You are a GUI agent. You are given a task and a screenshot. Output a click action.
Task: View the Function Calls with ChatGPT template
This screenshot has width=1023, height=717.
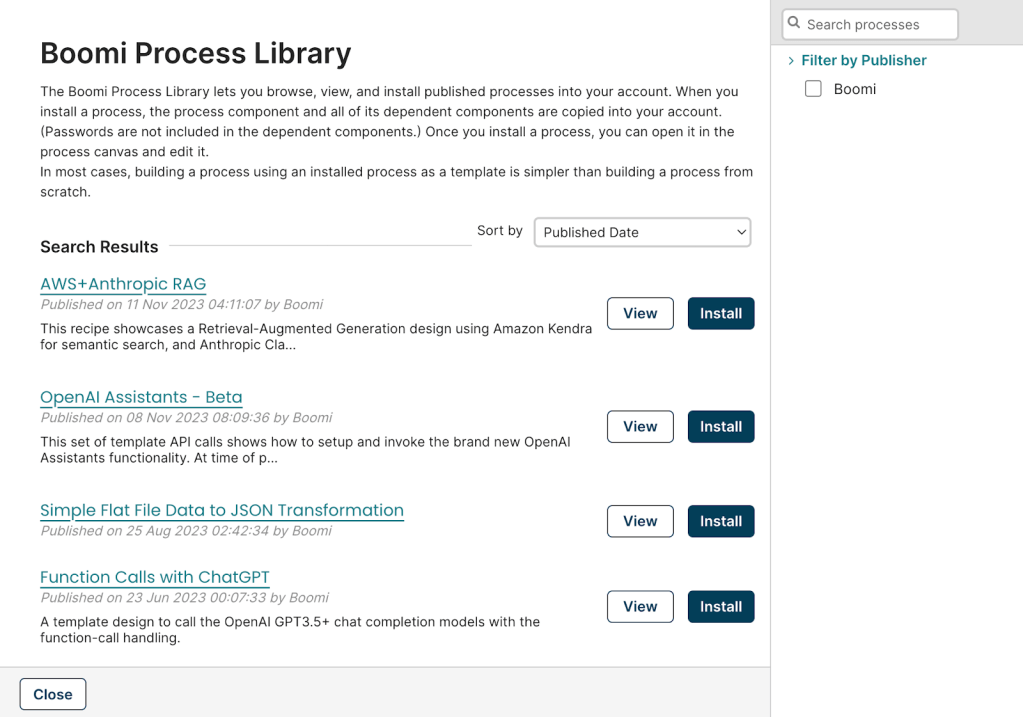[x=639, y=606]
